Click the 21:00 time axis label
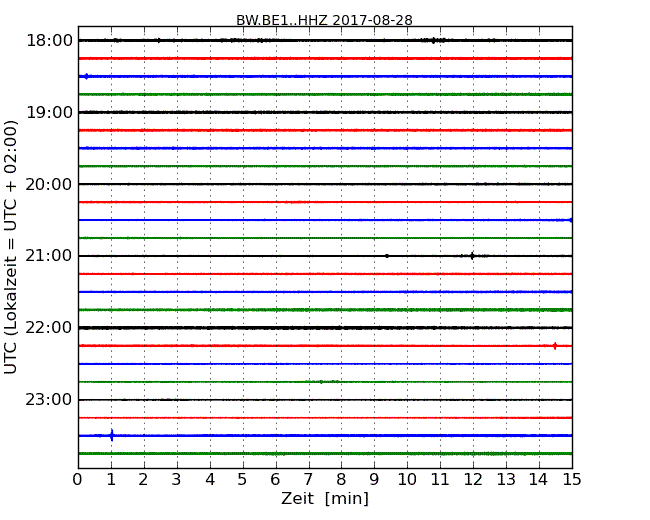This screenshot has width=650, height=520. click(49, 256)
